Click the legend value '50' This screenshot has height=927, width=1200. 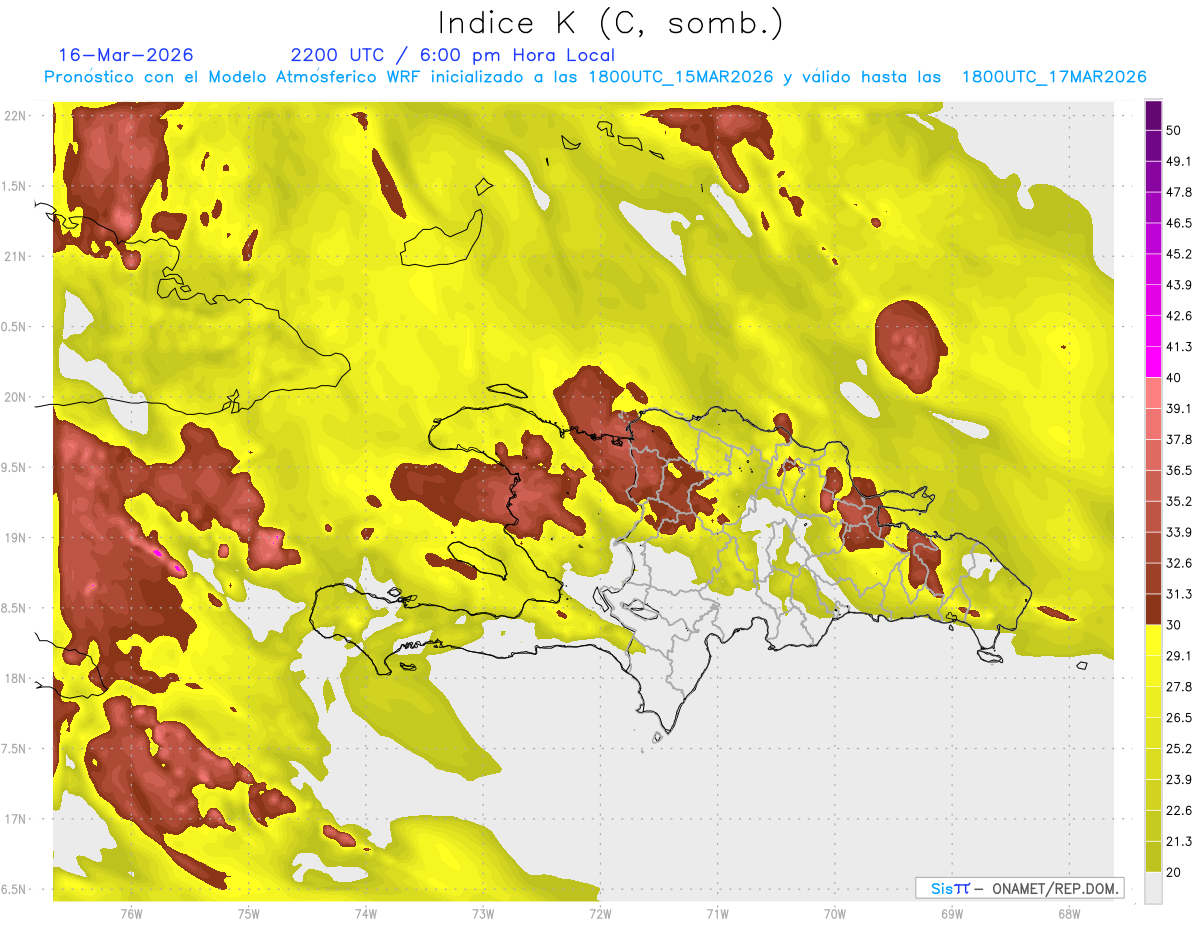click(x=1174, y=130)
